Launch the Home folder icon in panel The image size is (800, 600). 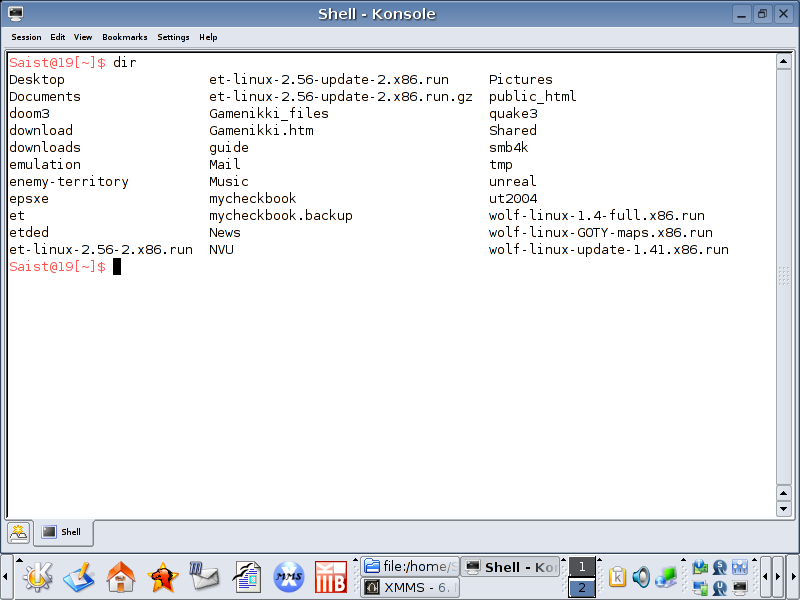tap(121, 577)
